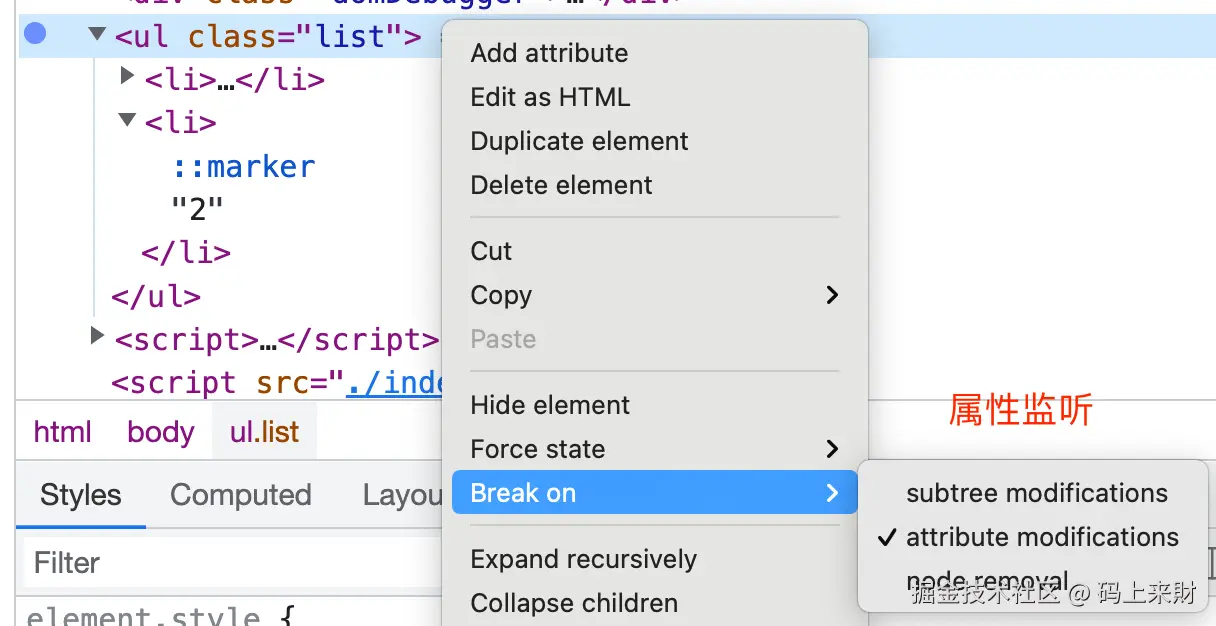
Task: Open the Break on submenu
Action: pos(655,493)
